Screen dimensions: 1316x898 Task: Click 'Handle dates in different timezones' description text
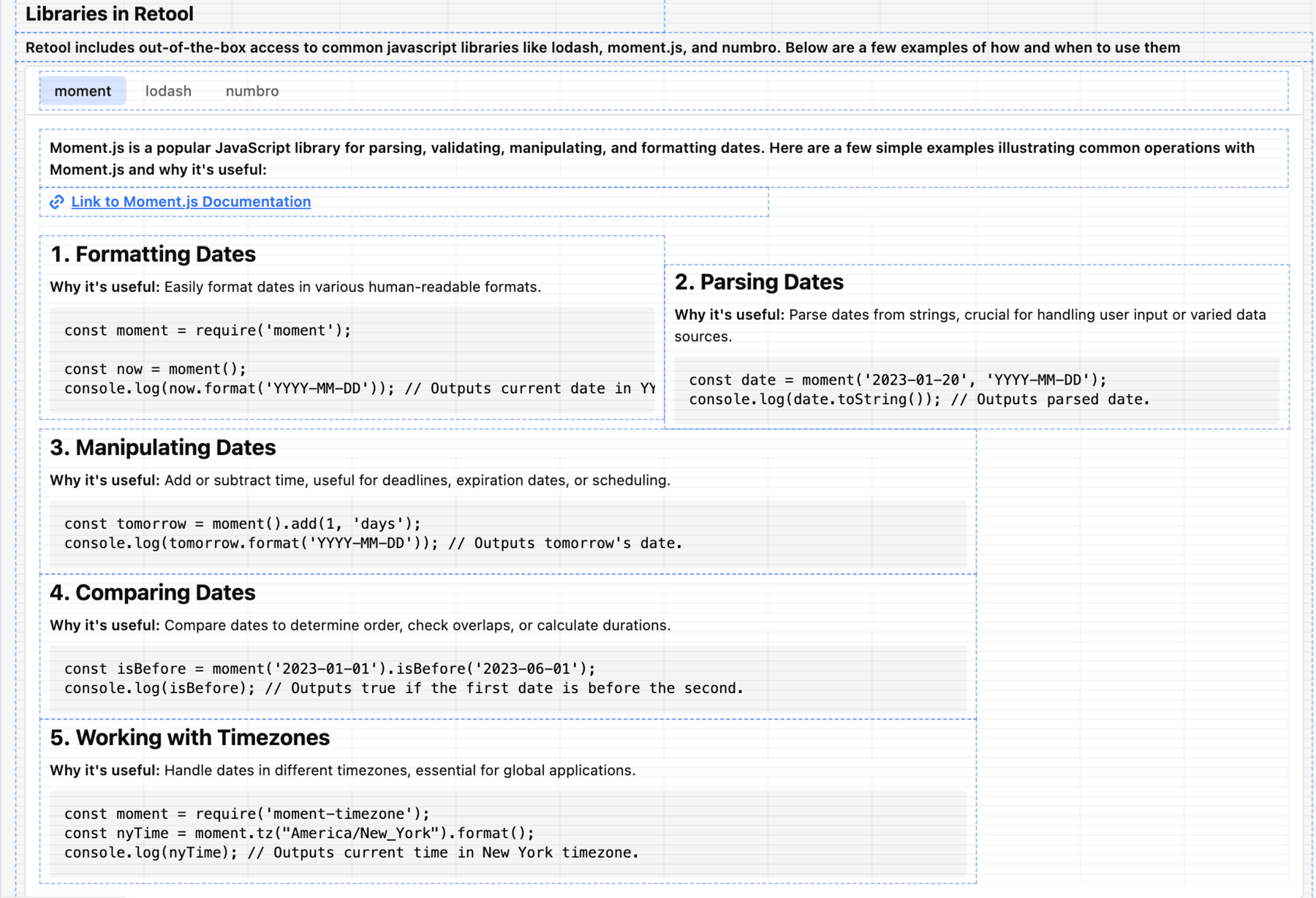[x=400, y=771]
